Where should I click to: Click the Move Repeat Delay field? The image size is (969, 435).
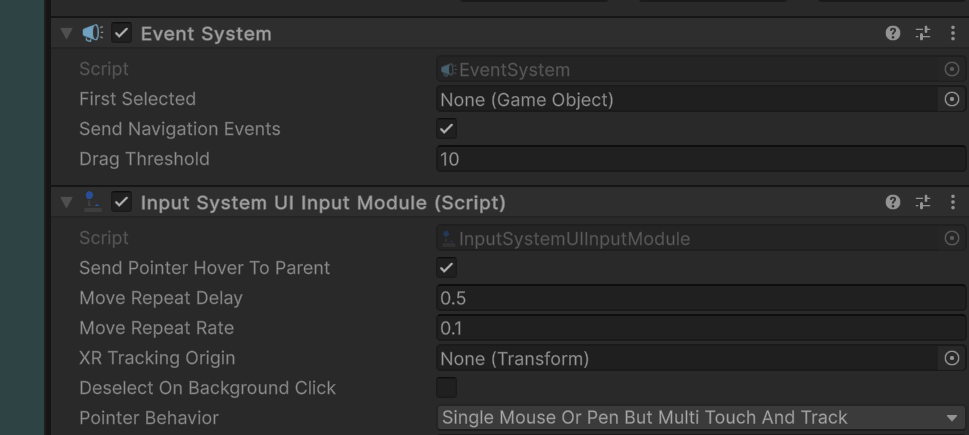coord(700,298)
